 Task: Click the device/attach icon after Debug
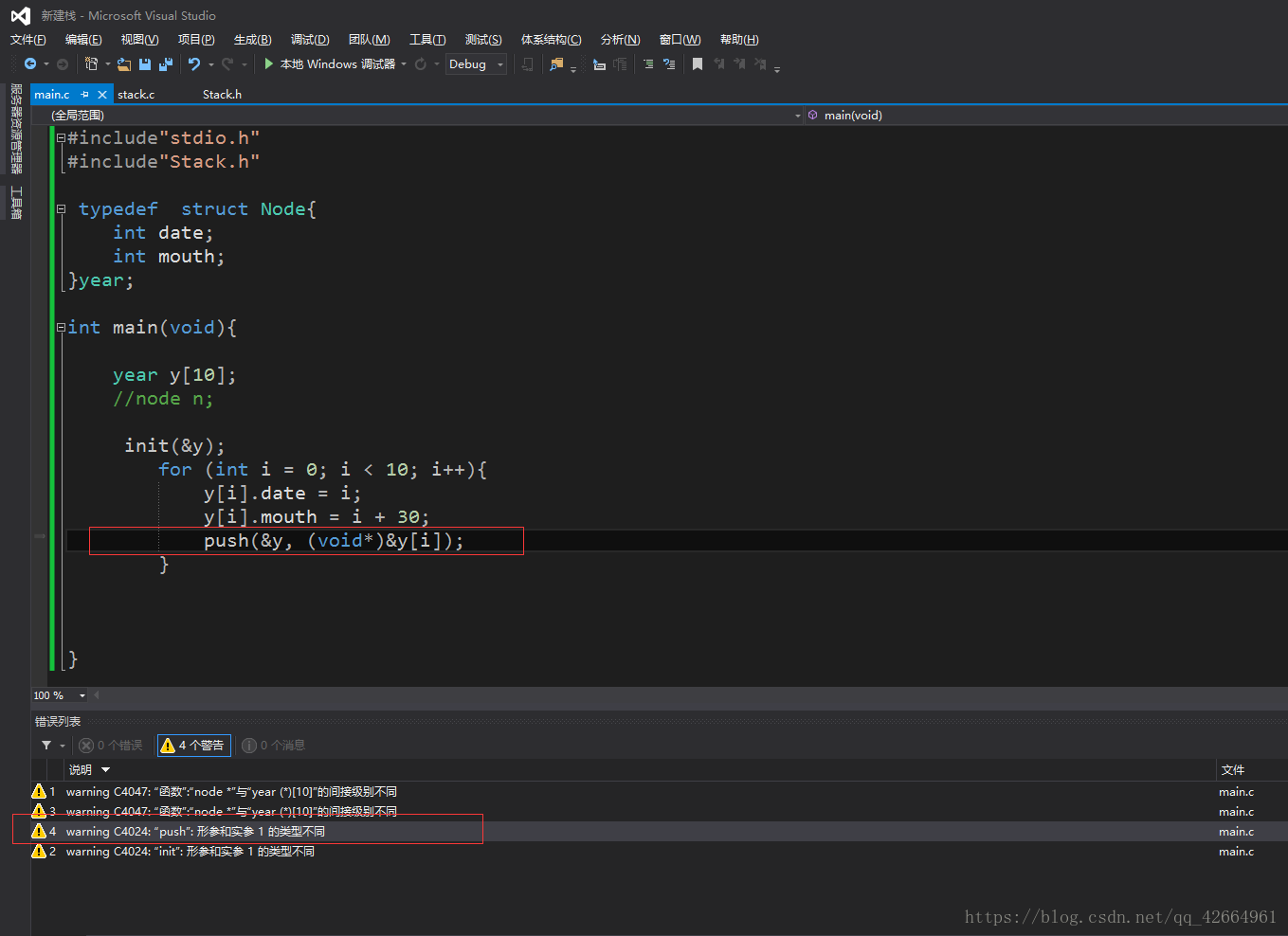[528, 63]
